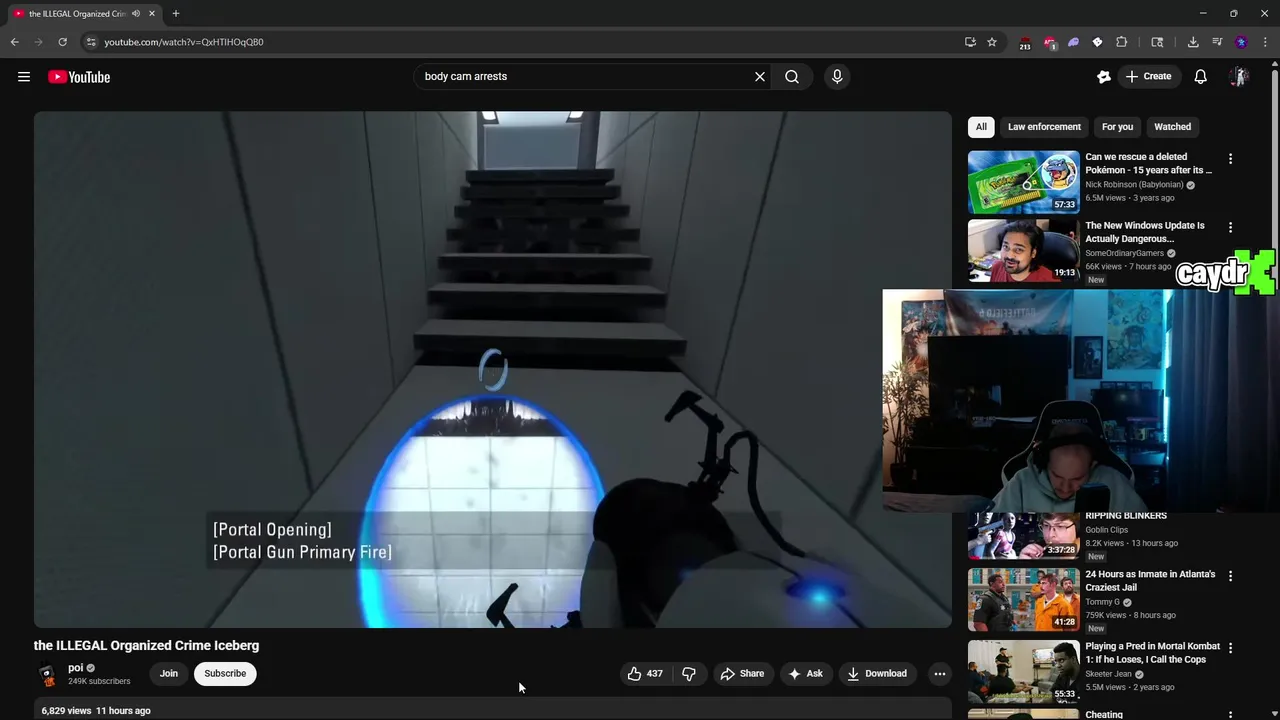The image size is (1280, 720).
Task: Open Tommy G channel name
Action: 1103,602
